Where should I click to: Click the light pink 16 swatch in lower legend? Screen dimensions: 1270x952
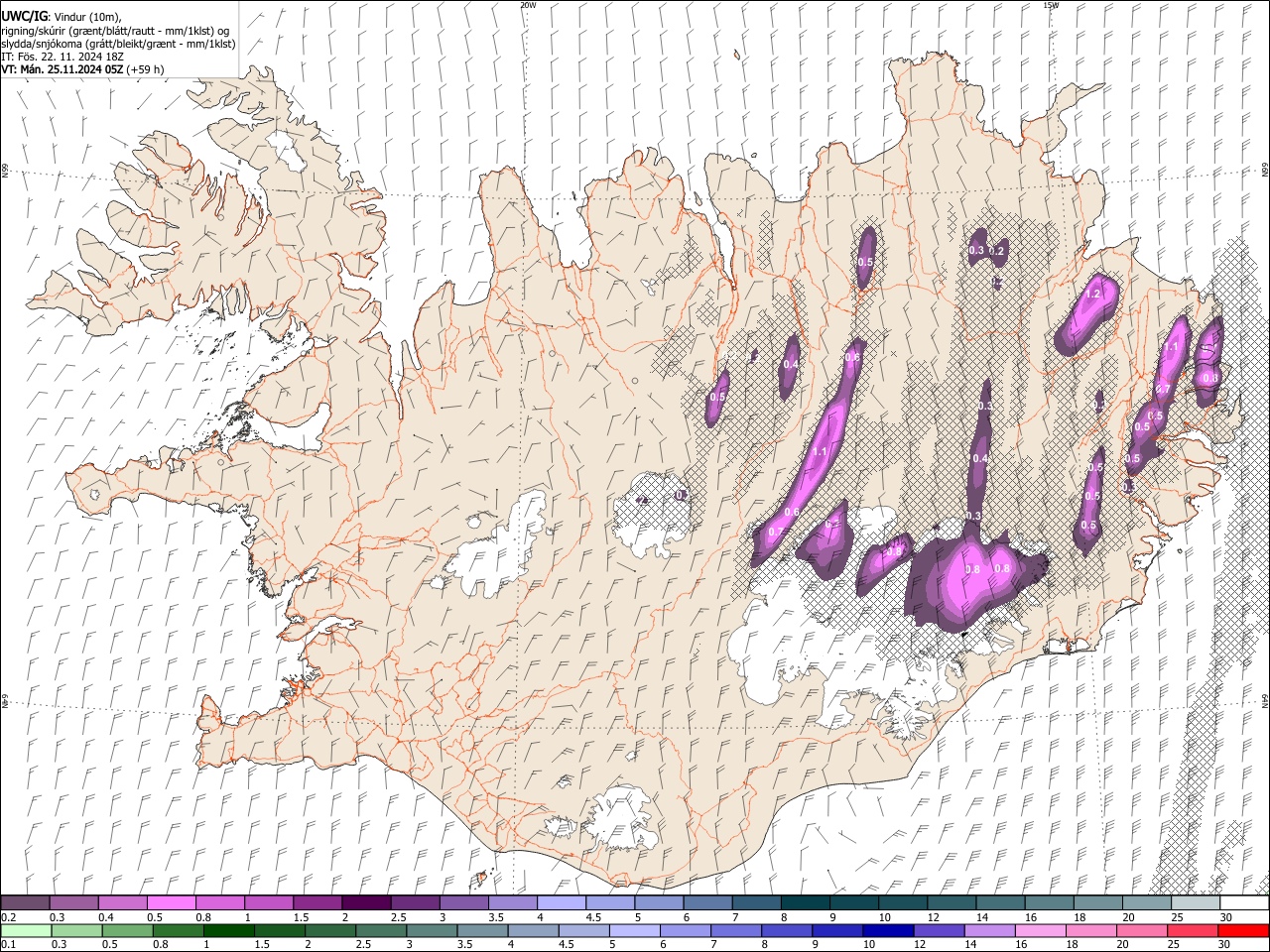click(x=1040, y=930)
